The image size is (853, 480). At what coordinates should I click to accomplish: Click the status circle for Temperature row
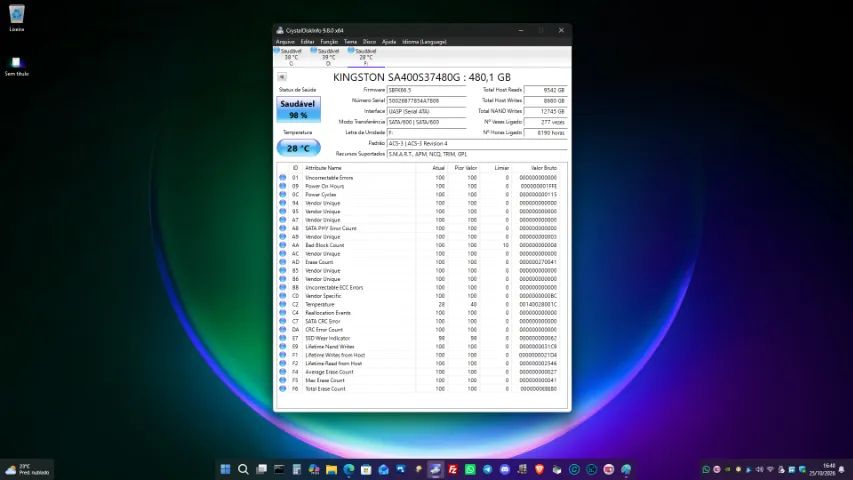(x=282, y=304)
